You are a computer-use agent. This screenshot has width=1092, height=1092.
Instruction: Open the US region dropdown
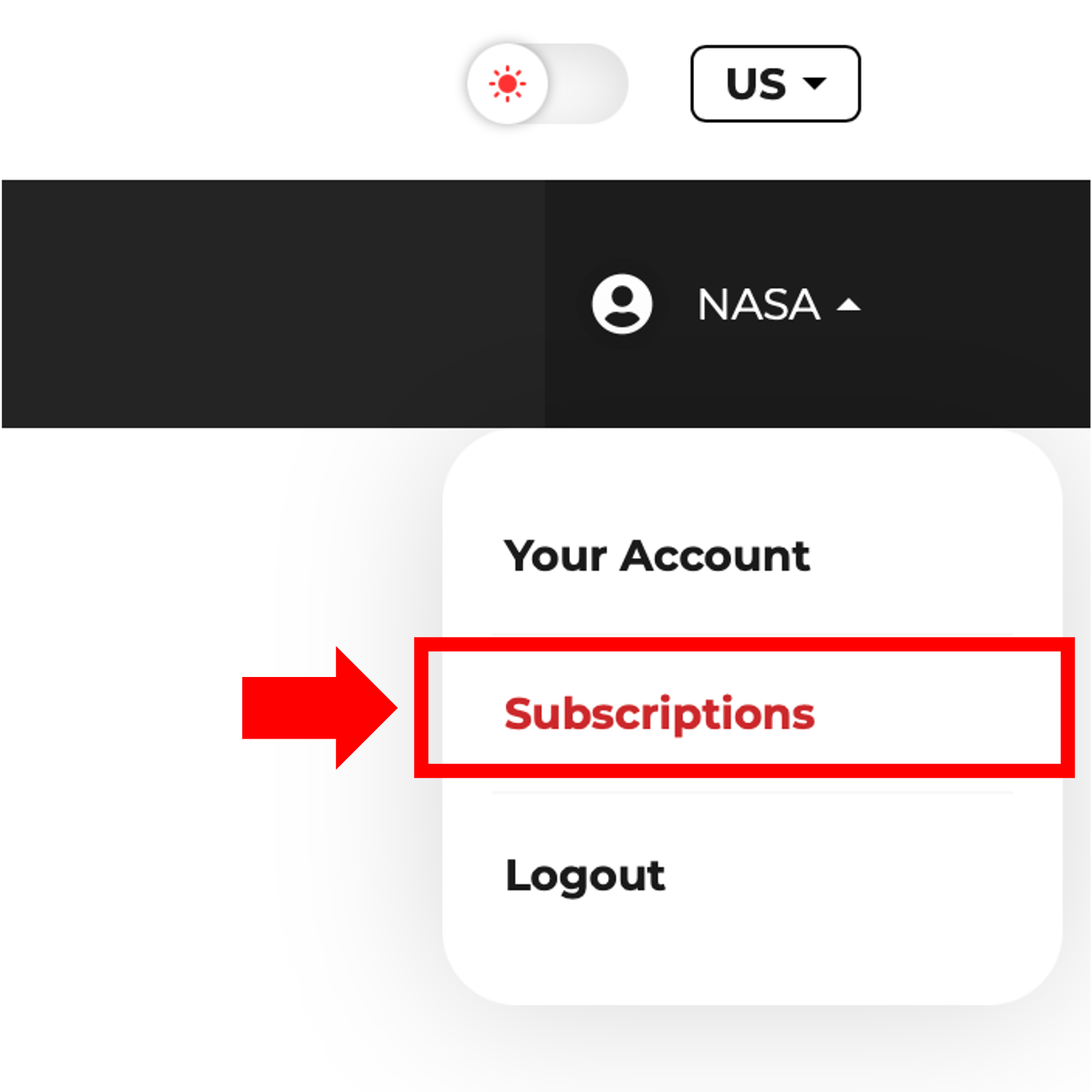775,84
